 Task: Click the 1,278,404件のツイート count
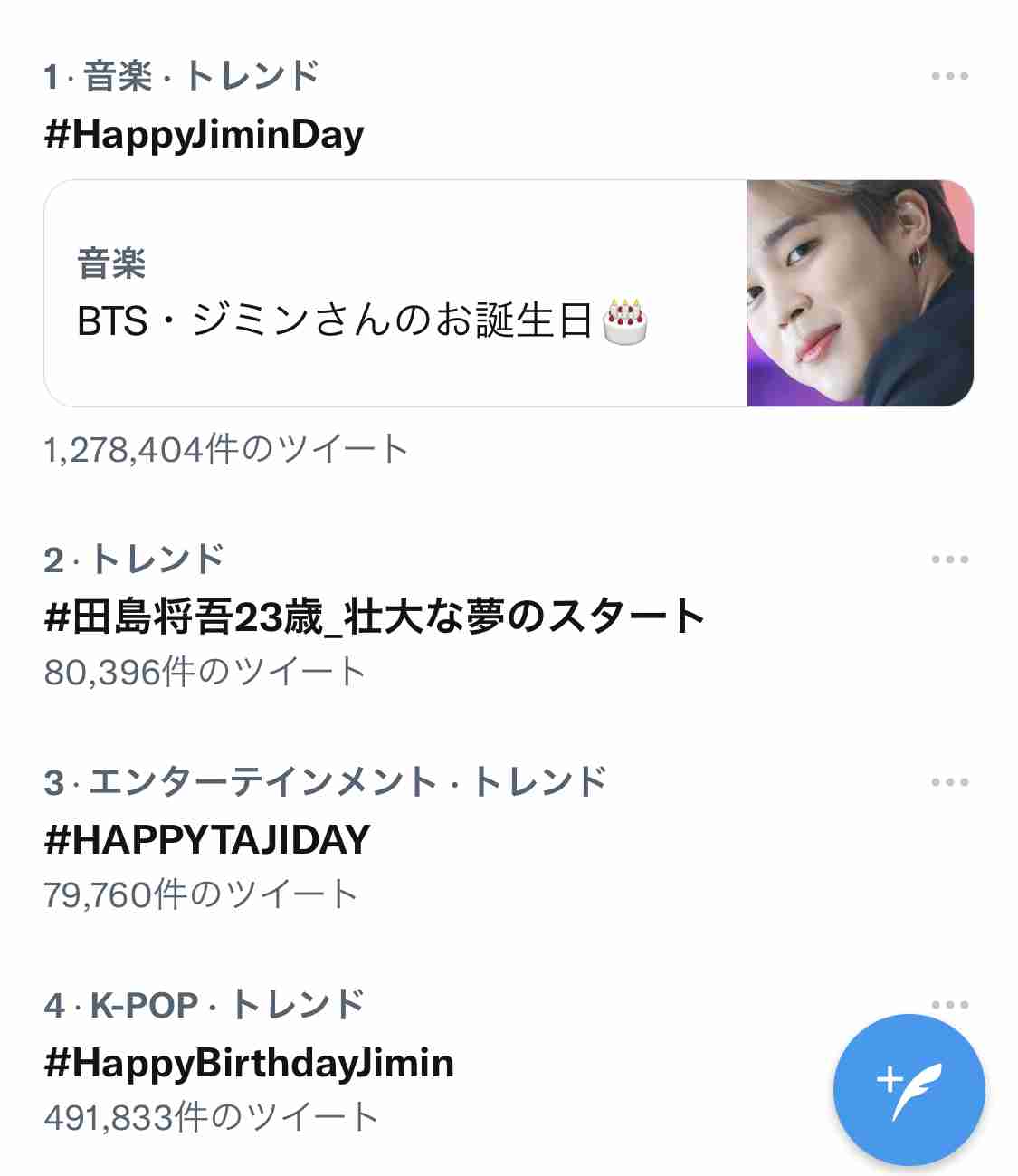point(226,449)
